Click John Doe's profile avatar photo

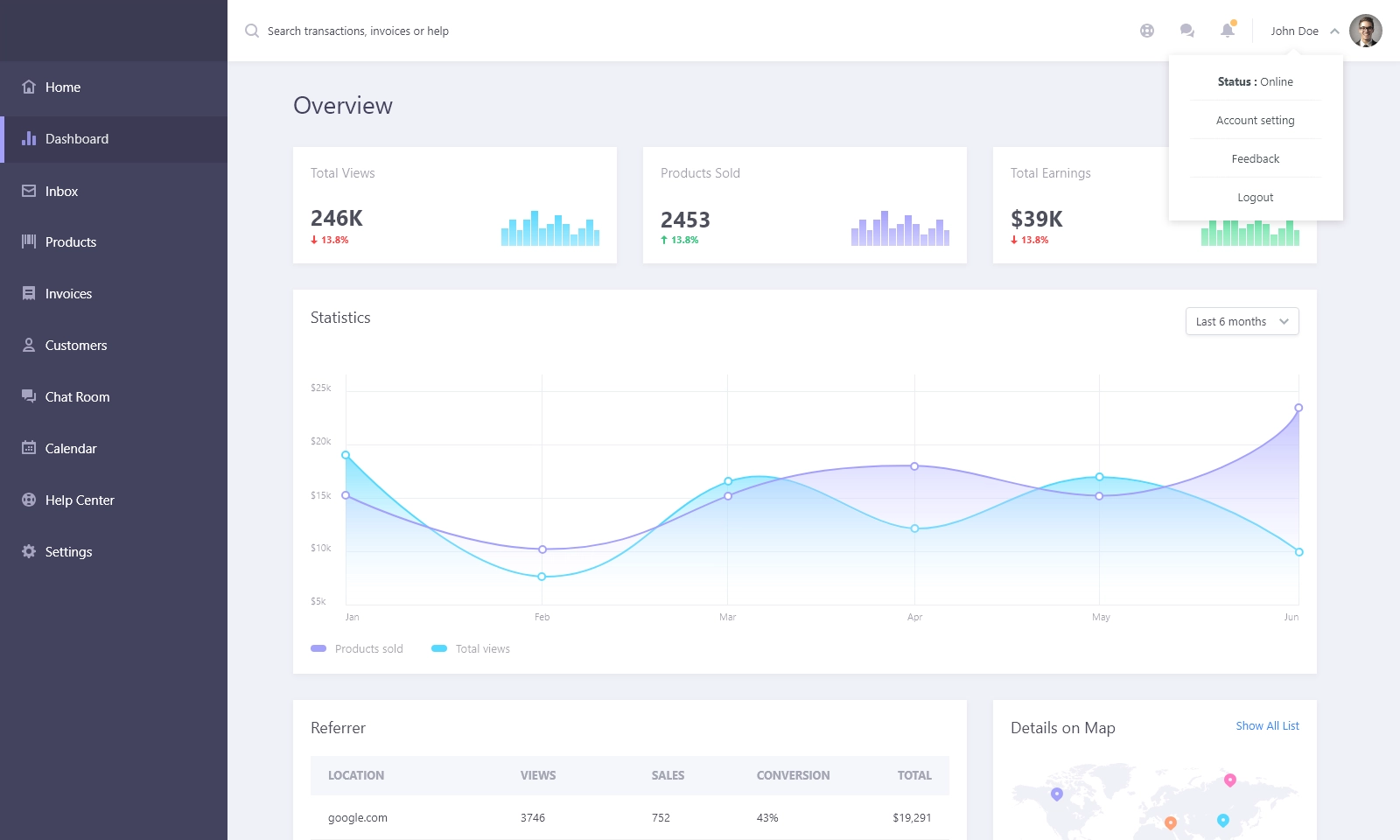1365,31
